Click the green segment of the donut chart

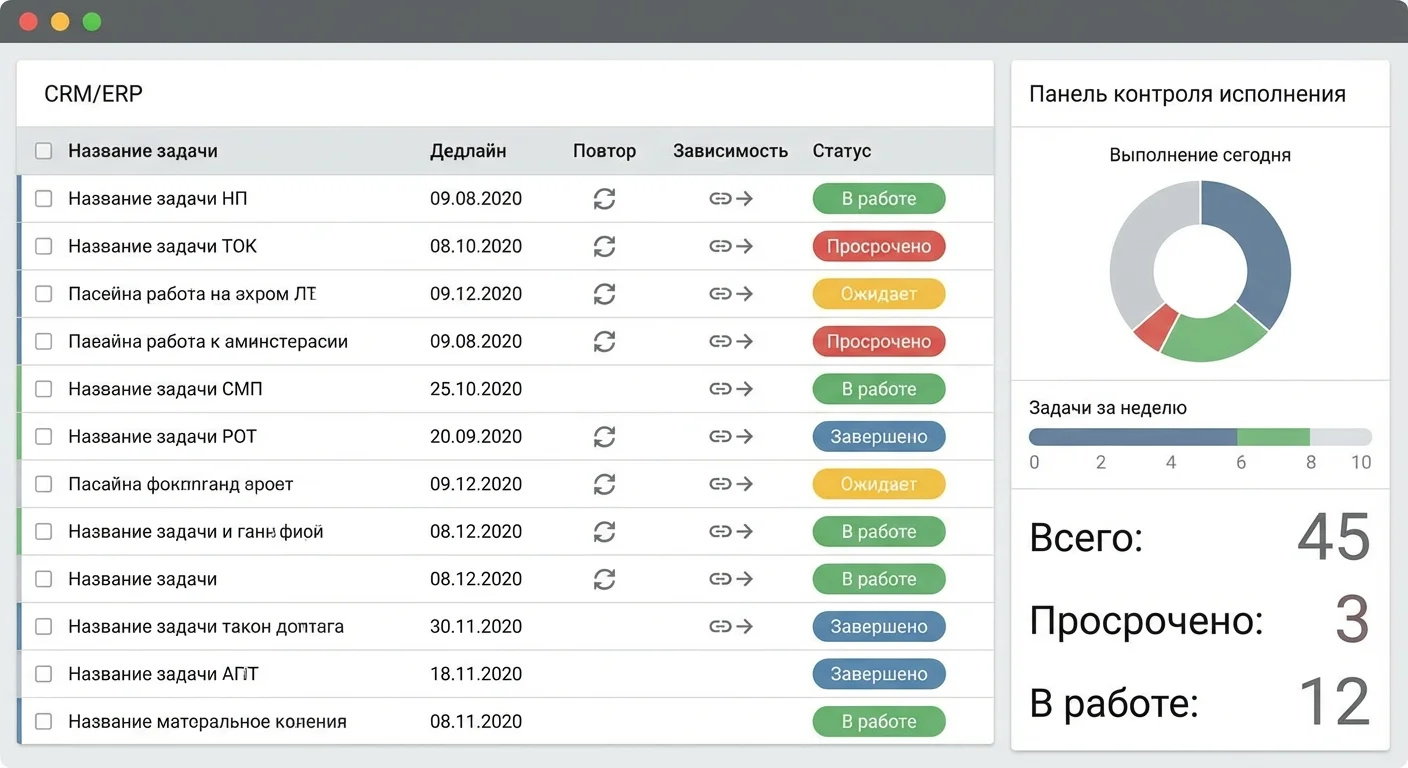click(1215, 337)
